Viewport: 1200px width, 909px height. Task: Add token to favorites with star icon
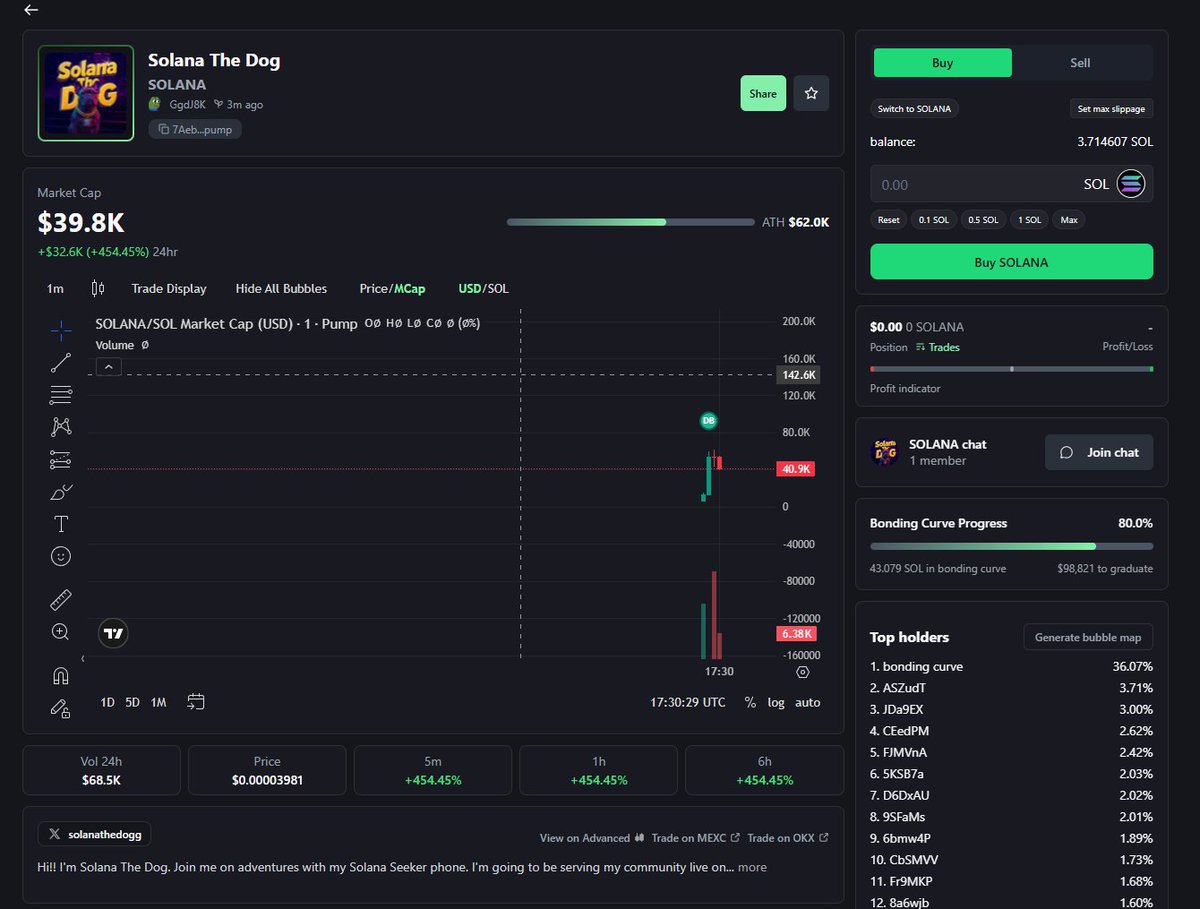(811, 93)
